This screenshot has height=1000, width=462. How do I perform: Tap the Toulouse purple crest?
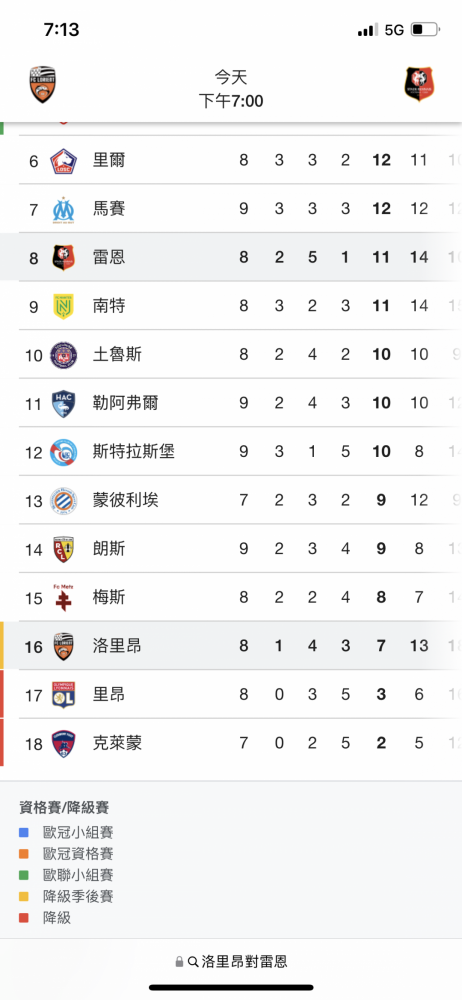point(63,355)
